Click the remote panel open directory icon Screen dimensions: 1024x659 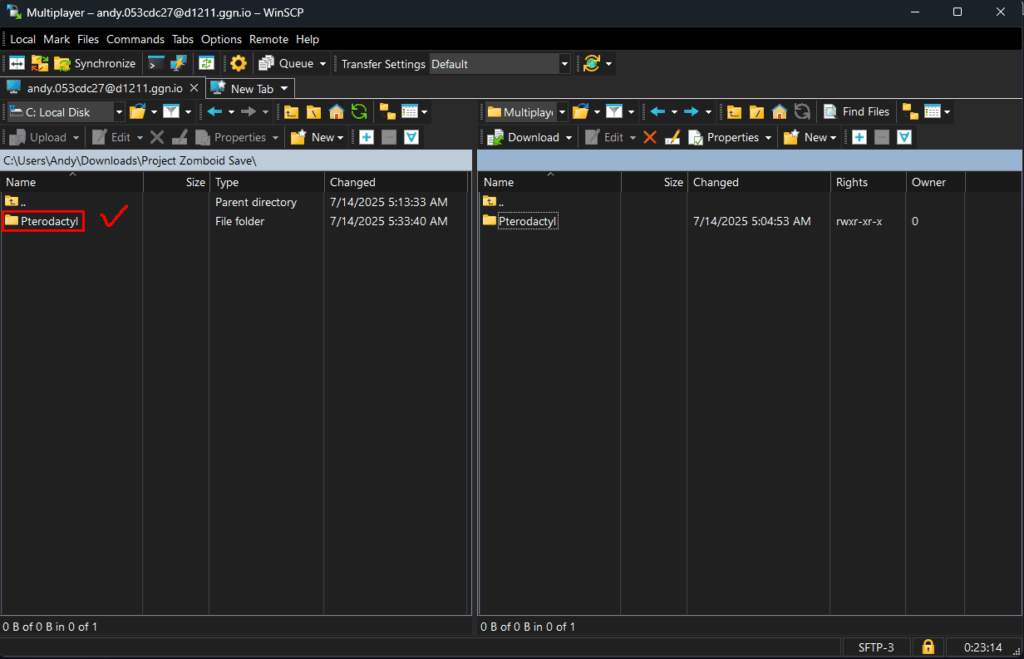pyautogui.click(x=580, y=112)
